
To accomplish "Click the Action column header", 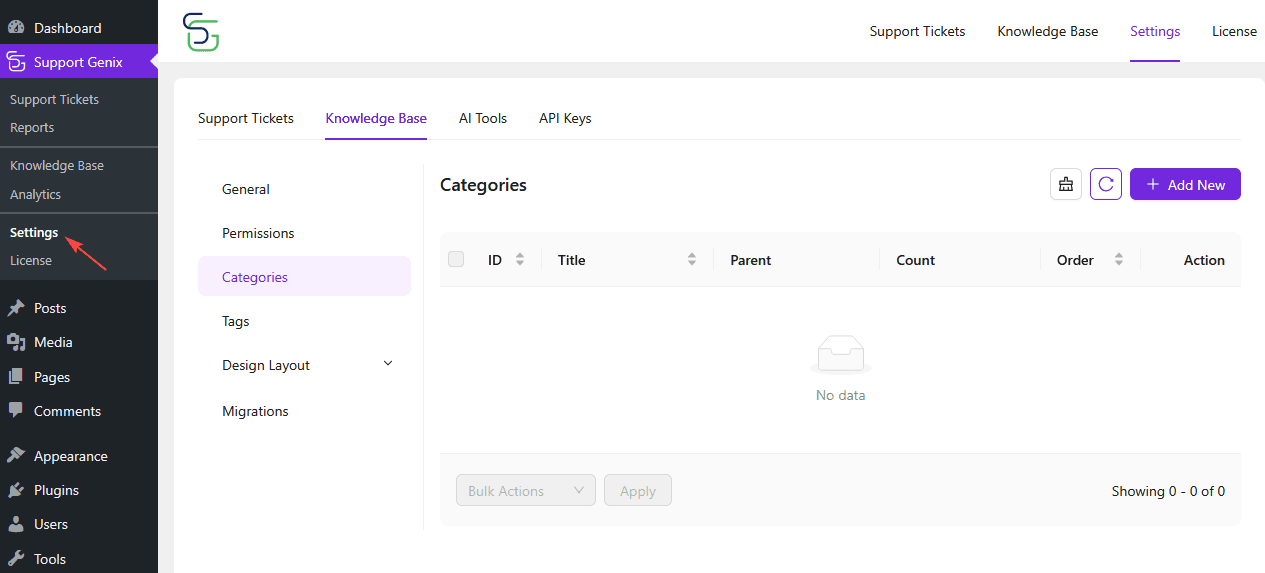I will (x=1204, y=260).
